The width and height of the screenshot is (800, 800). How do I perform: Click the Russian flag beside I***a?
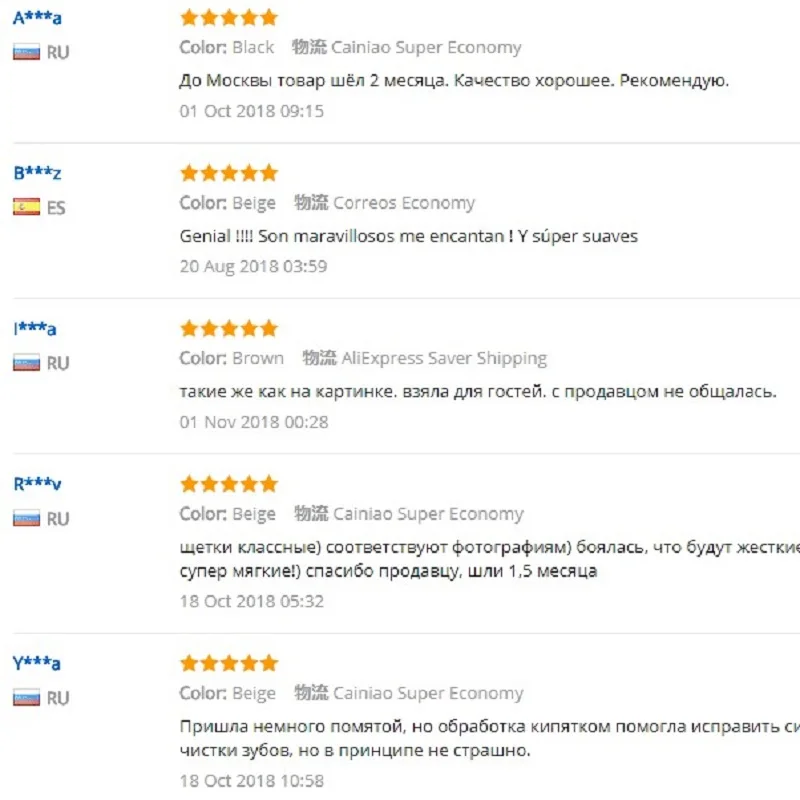click(26, 363)
